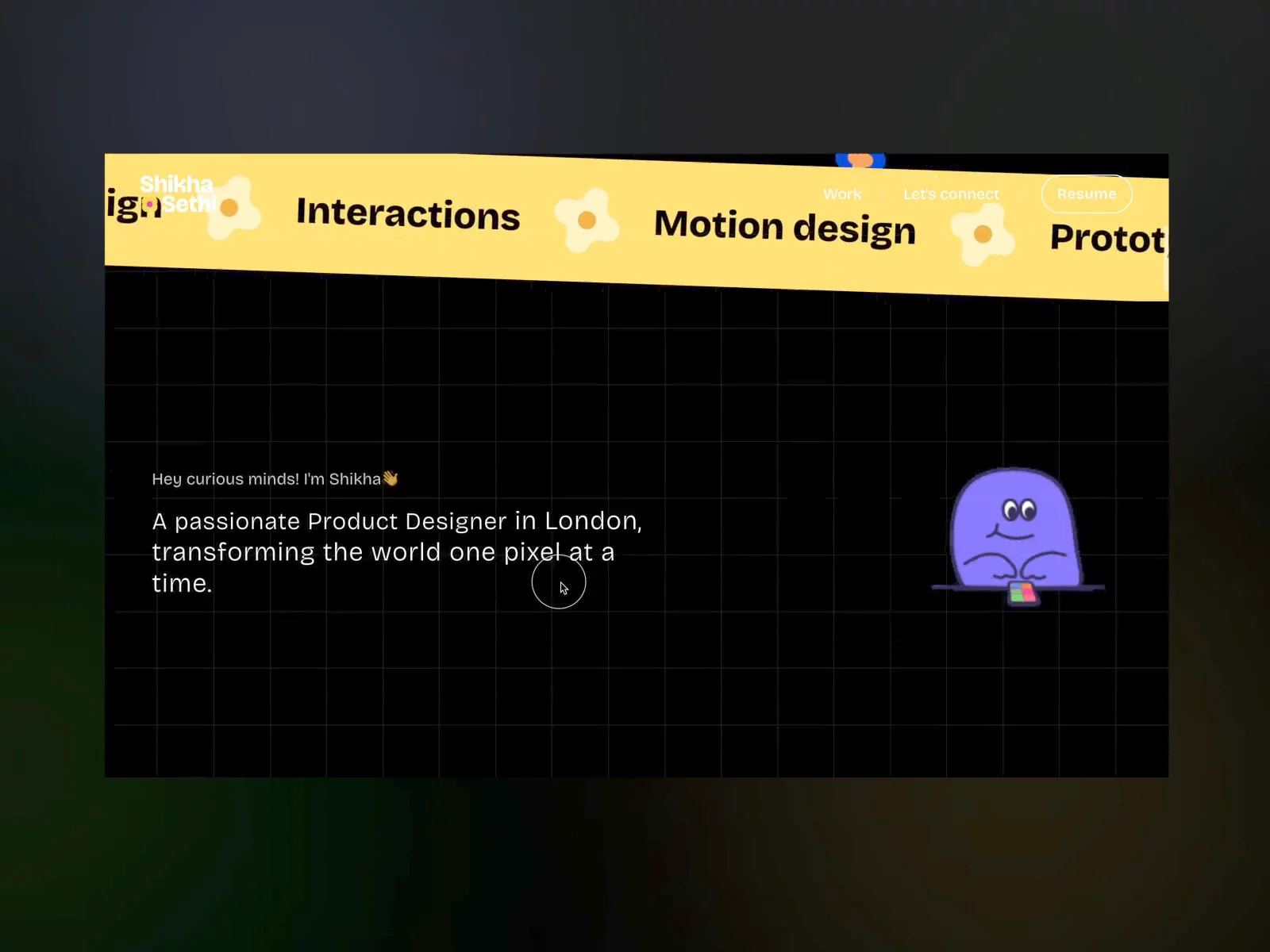Click the 'Motion design' marquee text
1270x952 pixels.
[785, 227]
